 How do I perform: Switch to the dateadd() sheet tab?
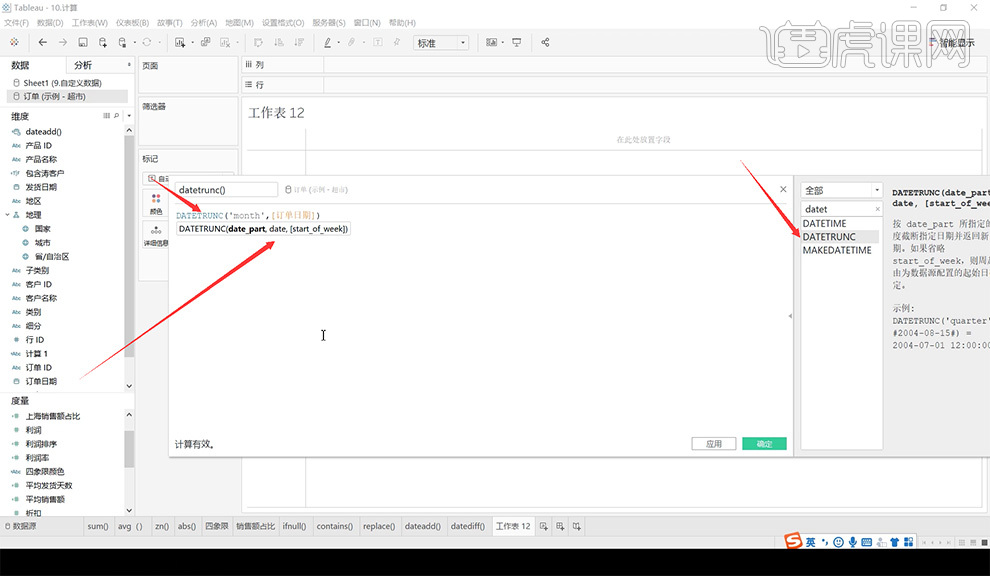(422, 526)
